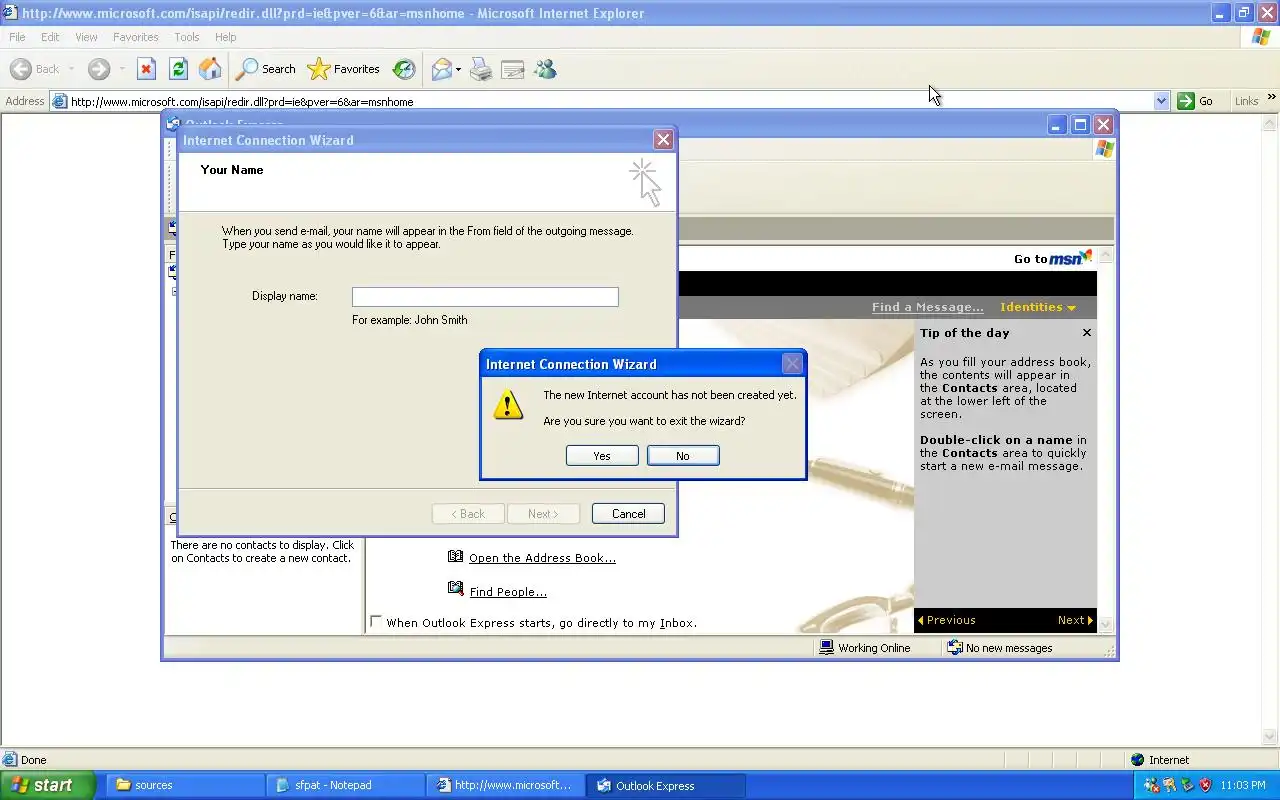Open the Tools menu
The height and width of the screenshot is (800, 1280).
click(187, 37)
